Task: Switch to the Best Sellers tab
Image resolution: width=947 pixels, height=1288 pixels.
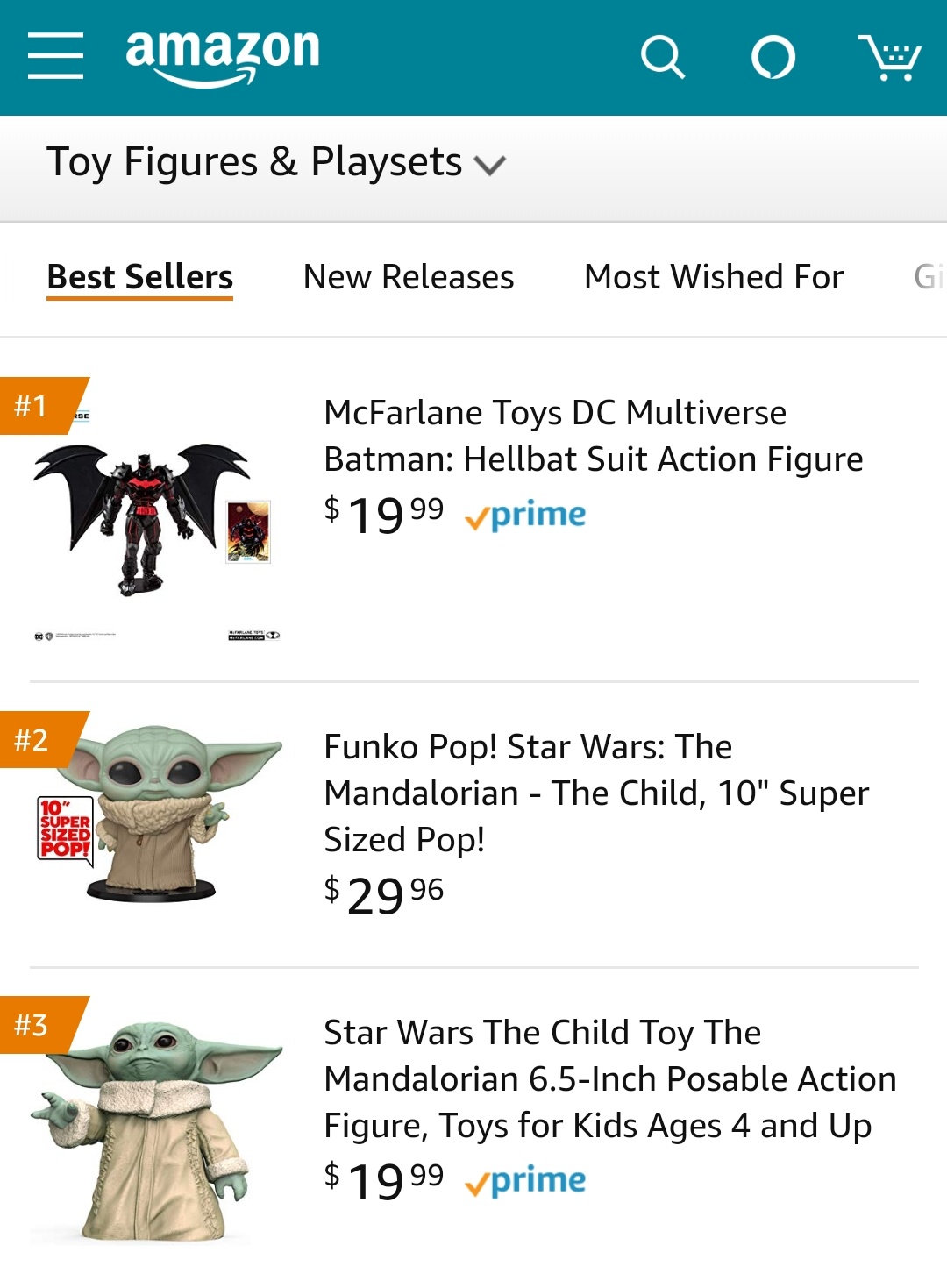Action: pos(140,277)
